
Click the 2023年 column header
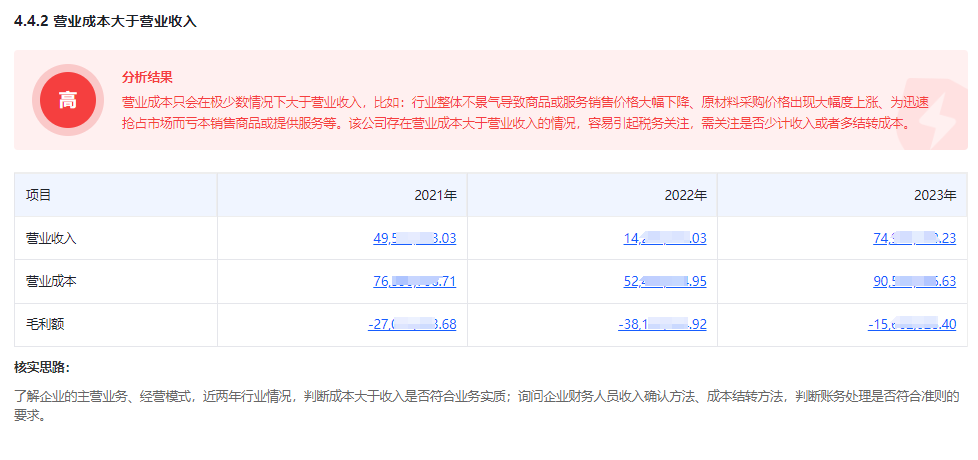935,195
